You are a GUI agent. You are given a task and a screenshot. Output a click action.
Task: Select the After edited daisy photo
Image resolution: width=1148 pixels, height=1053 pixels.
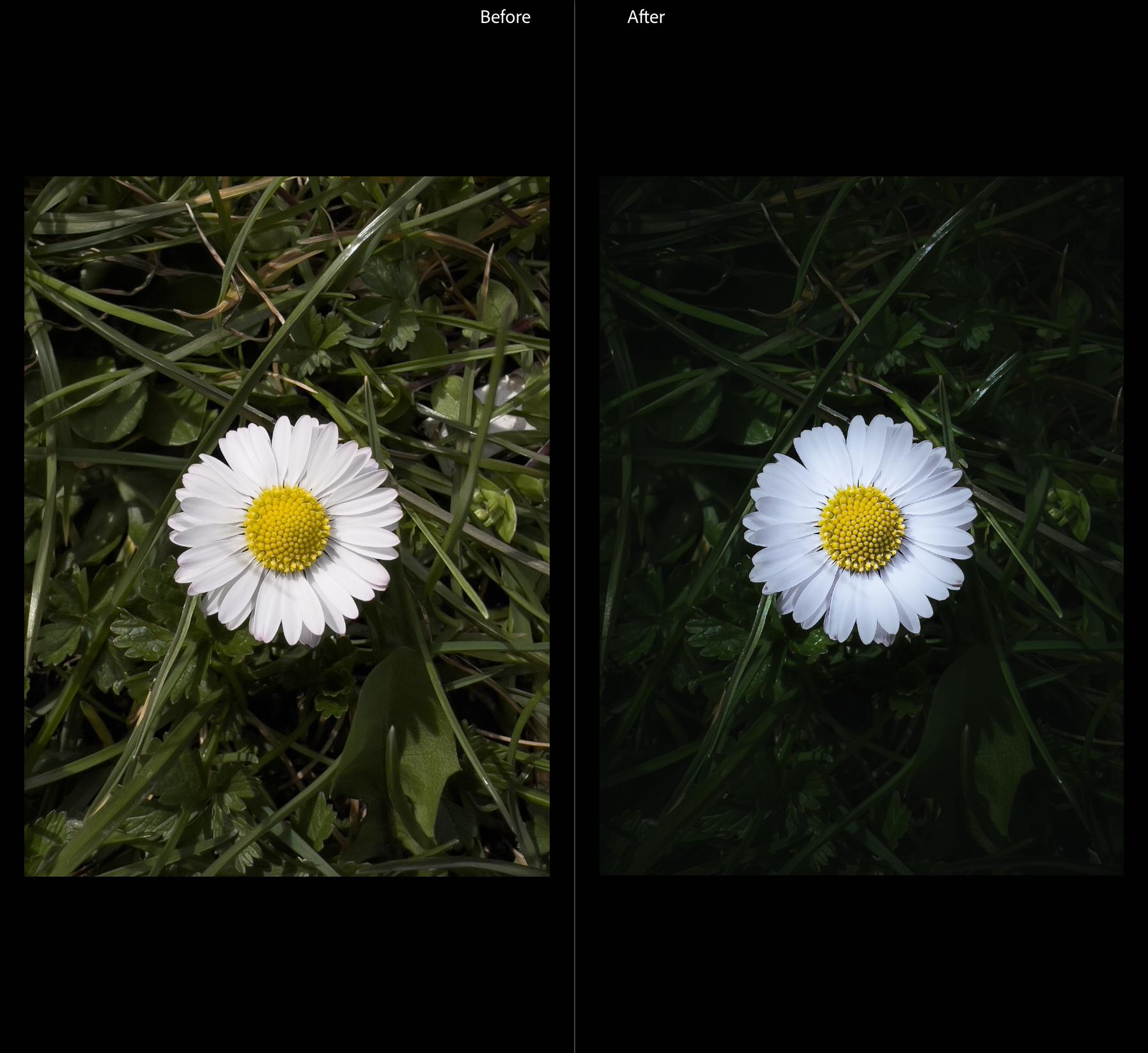861,526
